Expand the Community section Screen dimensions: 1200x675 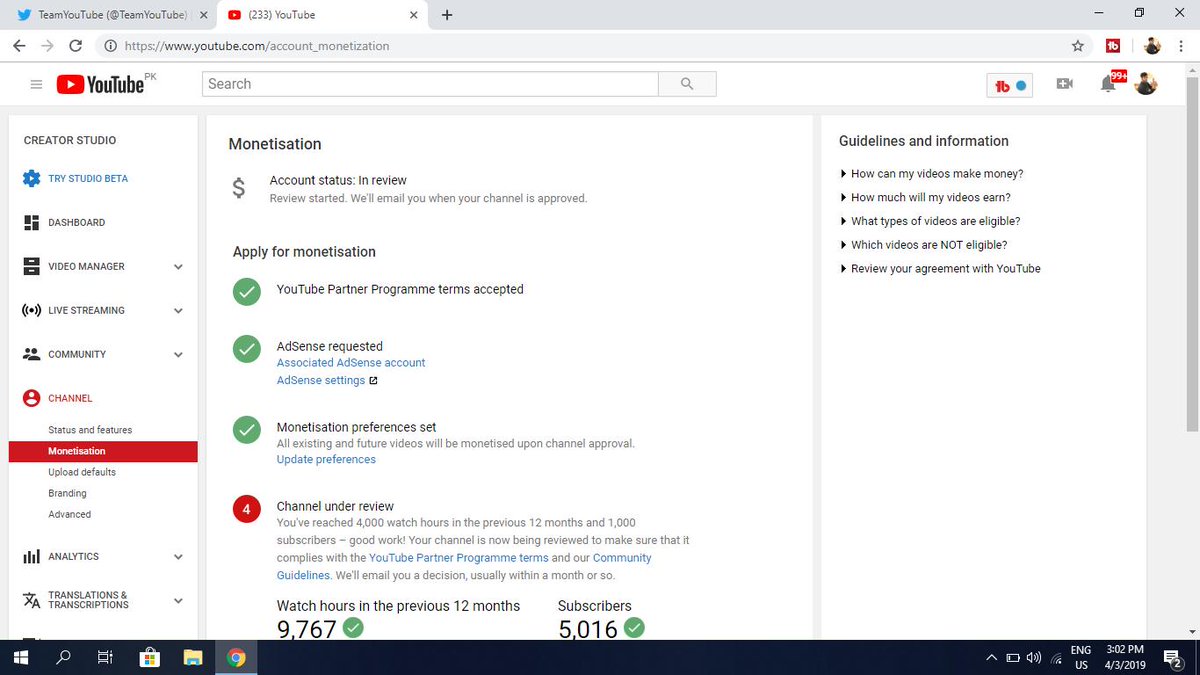(178, 355)
